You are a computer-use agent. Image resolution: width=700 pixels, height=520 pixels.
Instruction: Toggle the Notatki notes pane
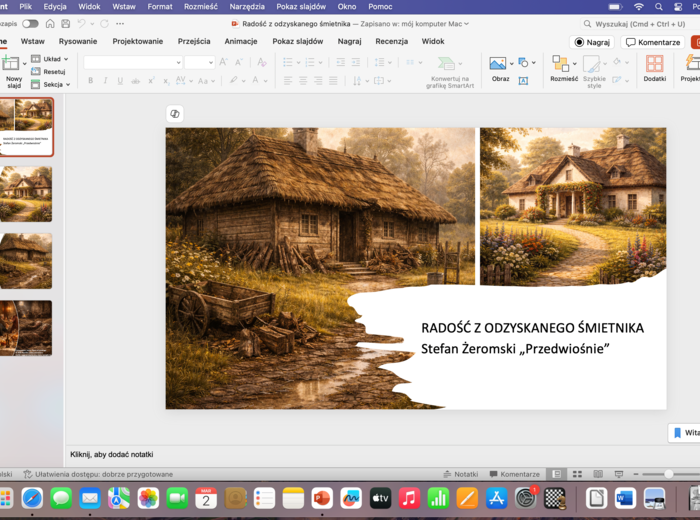(460, 474)
